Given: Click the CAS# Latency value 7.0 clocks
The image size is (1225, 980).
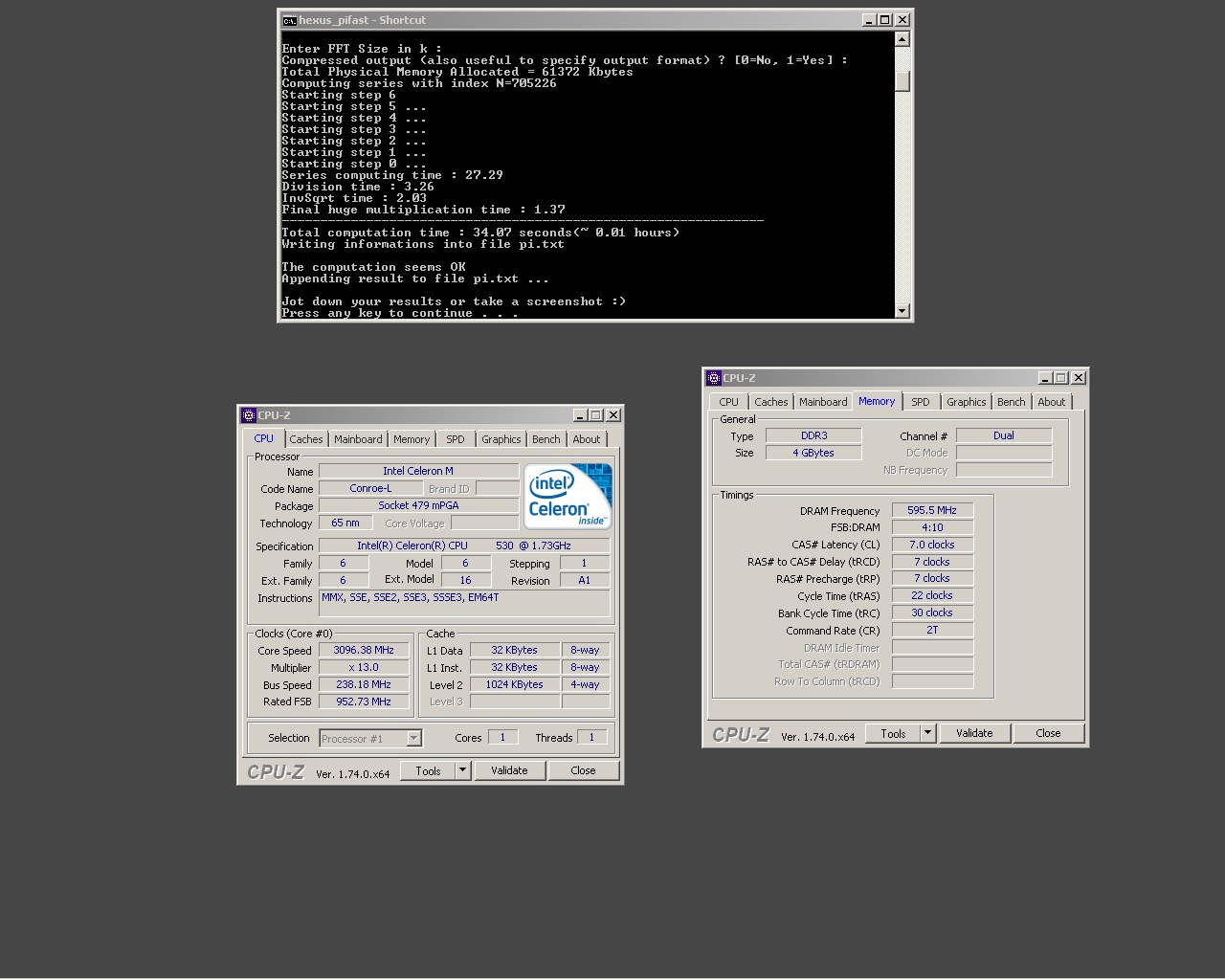Looking at the screenshot, I should tap(933, 545).
